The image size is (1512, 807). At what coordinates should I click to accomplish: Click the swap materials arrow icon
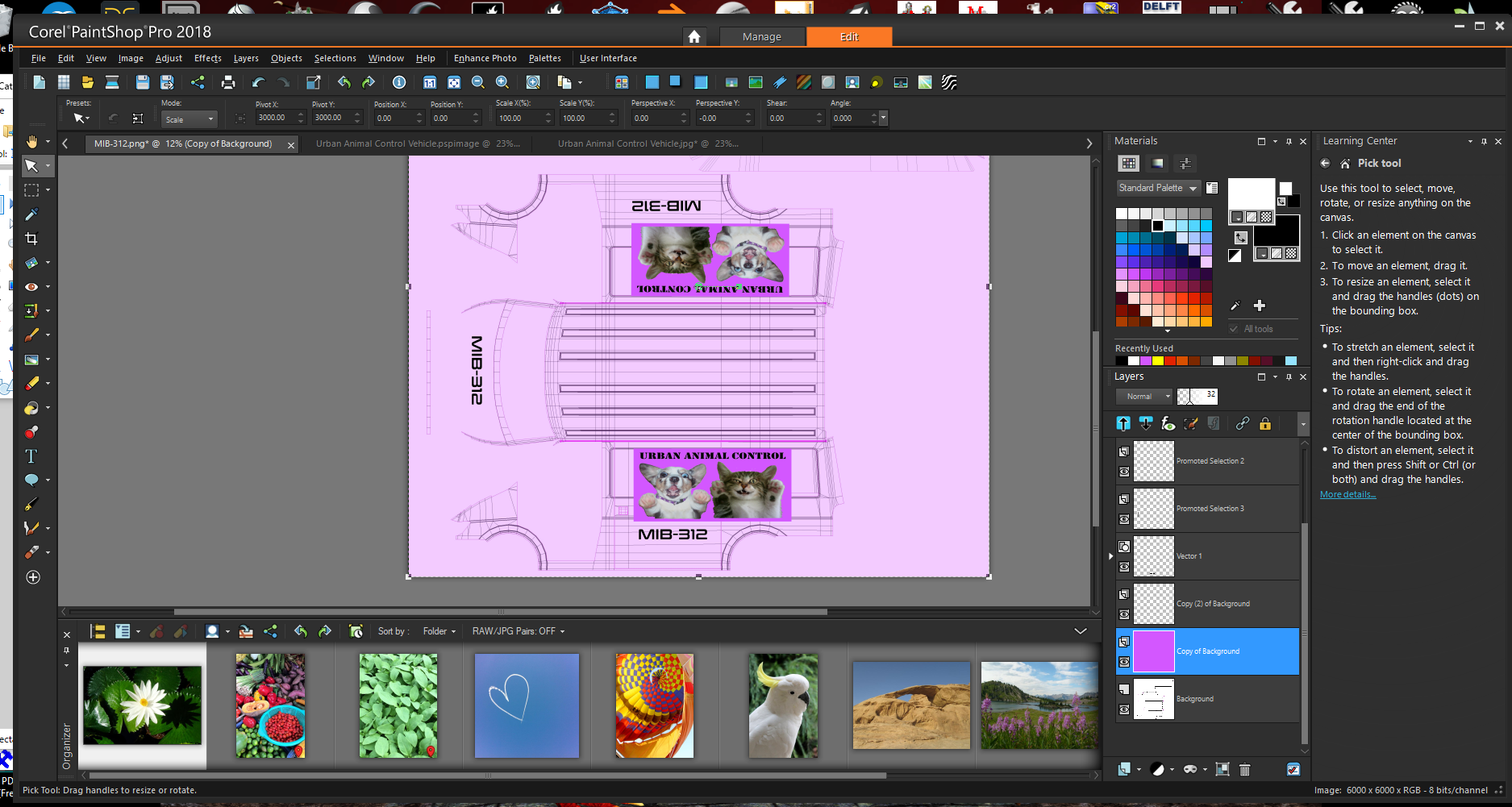[x=1241, y=238]
